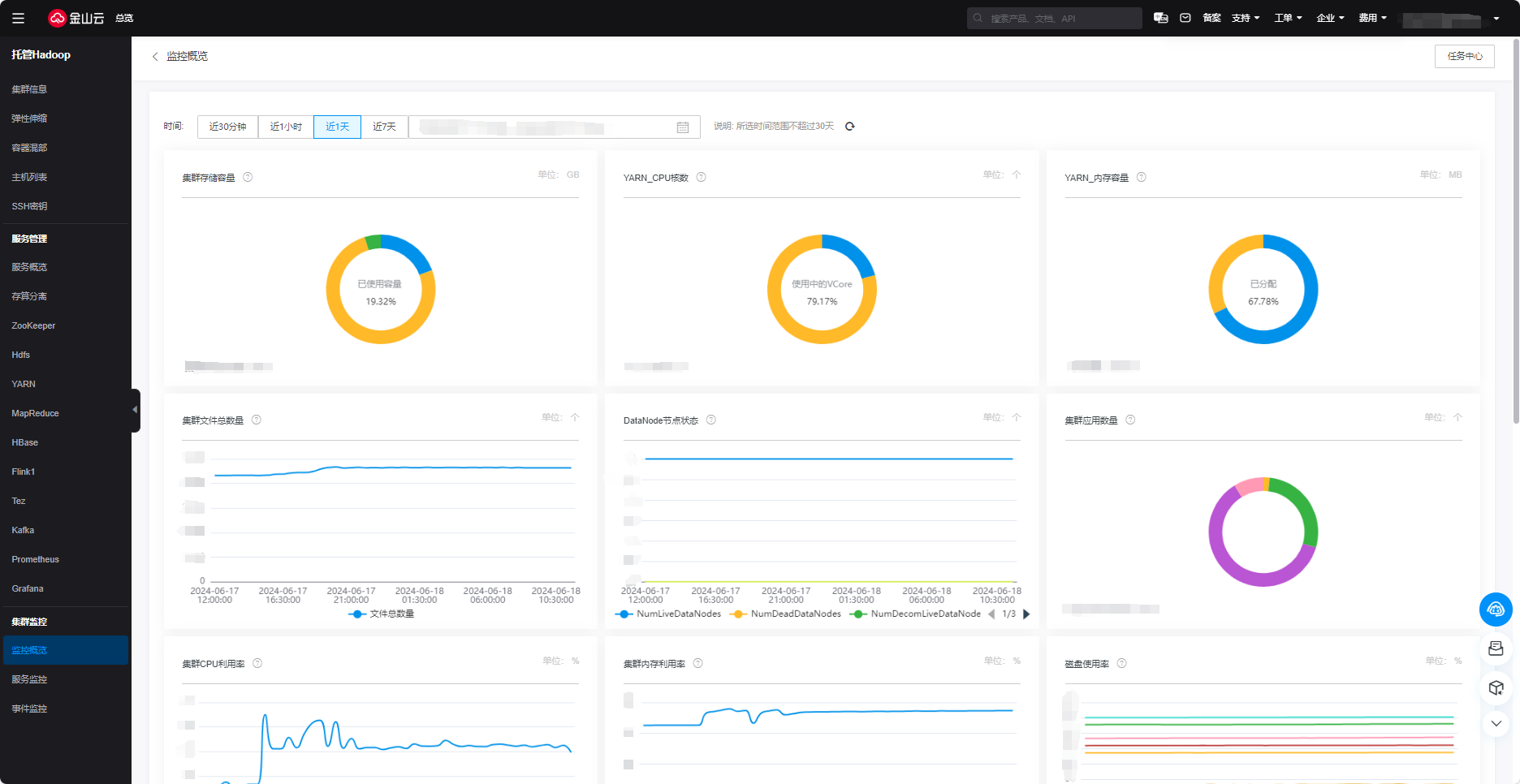
Task: Toggle NumLiveDataNodes legend series
Action: coord(670,614)
